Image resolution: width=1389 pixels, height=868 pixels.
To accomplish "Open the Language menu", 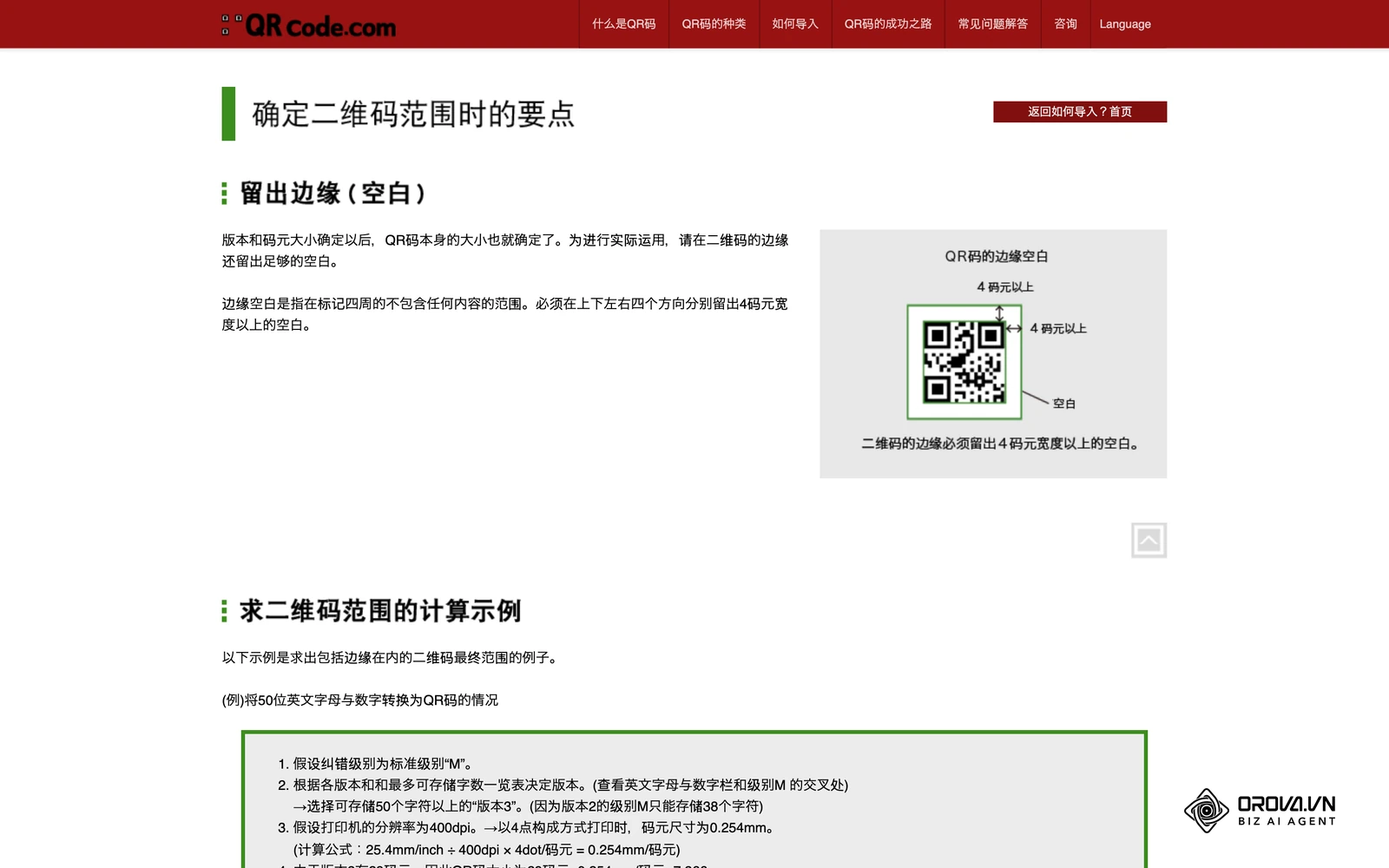I will coord(1125,24).
